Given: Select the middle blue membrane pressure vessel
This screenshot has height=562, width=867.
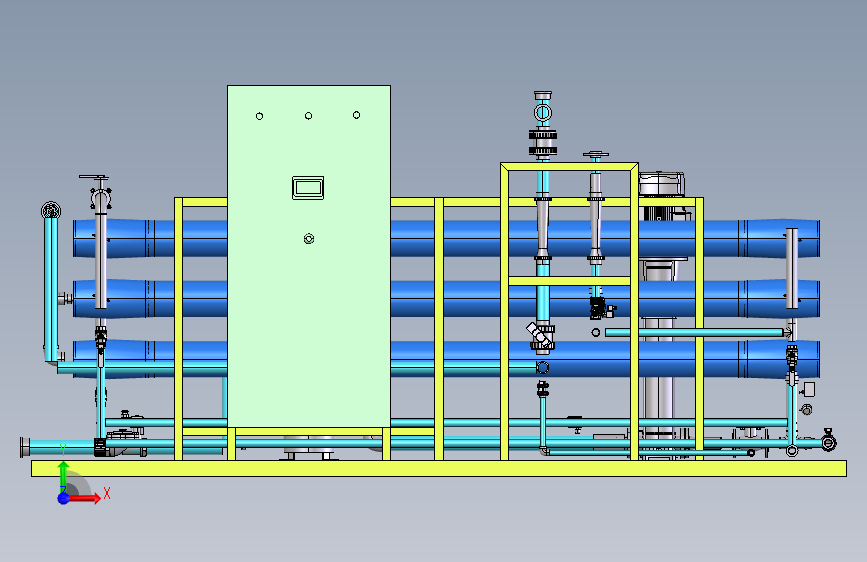Looking at the screenshot, I should point(446,299).
